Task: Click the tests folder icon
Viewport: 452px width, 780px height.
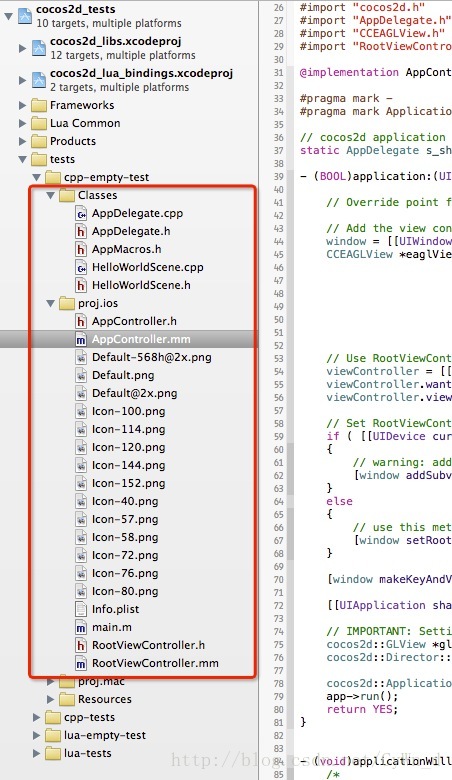Action: tap(39, 159)
